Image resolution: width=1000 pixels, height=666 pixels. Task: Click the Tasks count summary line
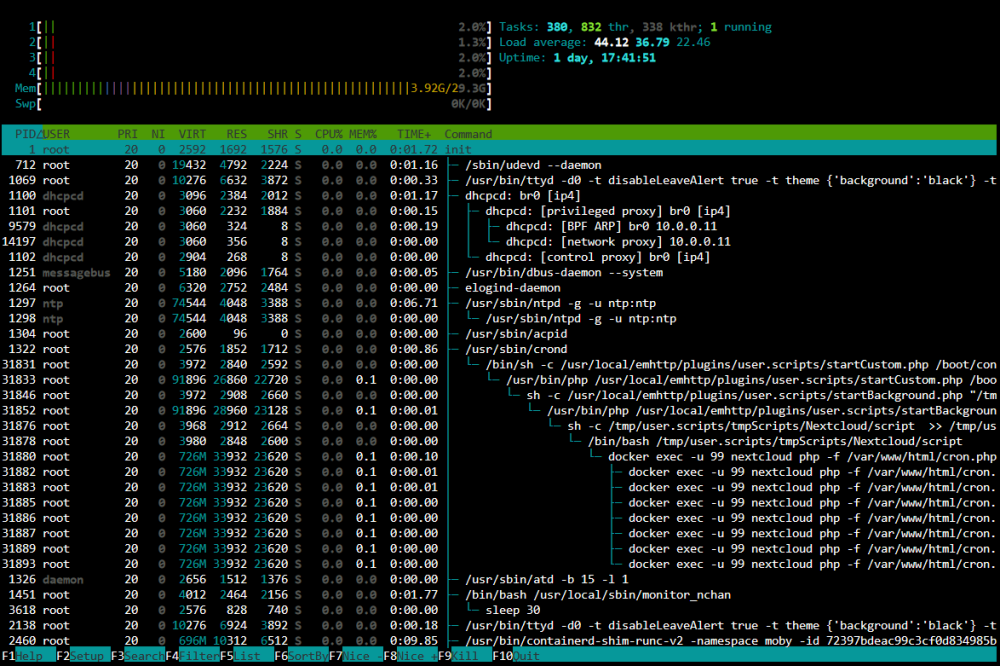(635, 27)
